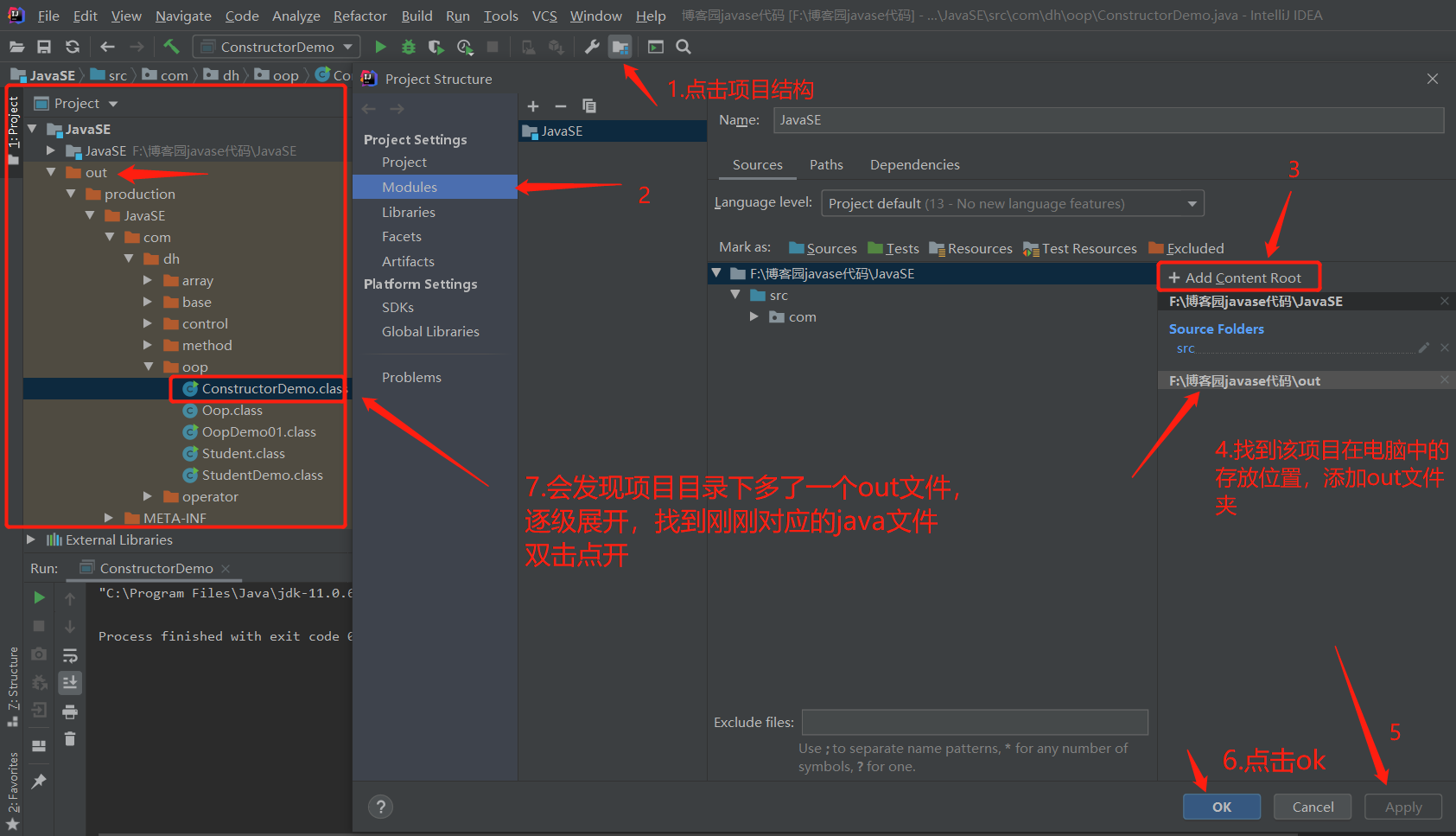Click the soft-wrap icon in Run panel
Screen dimensions: 1456x836
70,655
